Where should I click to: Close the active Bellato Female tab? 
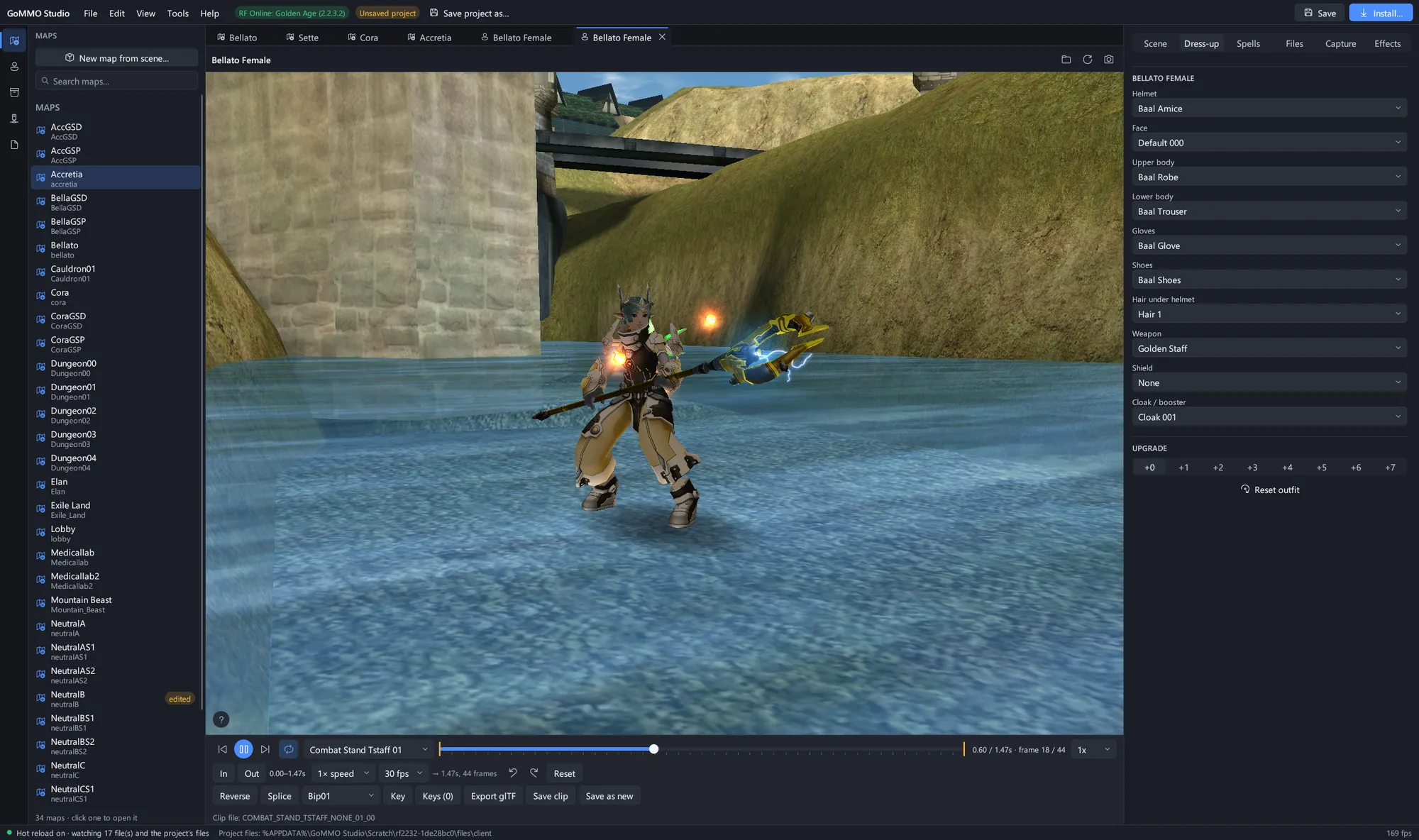[662, 37]
